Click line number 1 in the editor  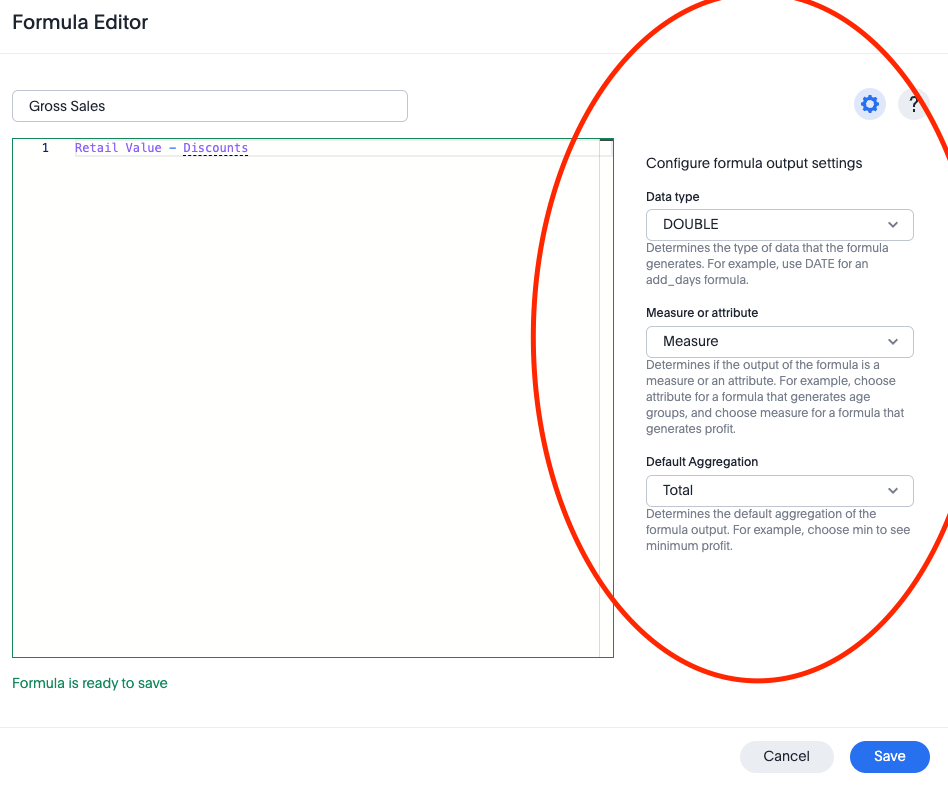point(45,148)
